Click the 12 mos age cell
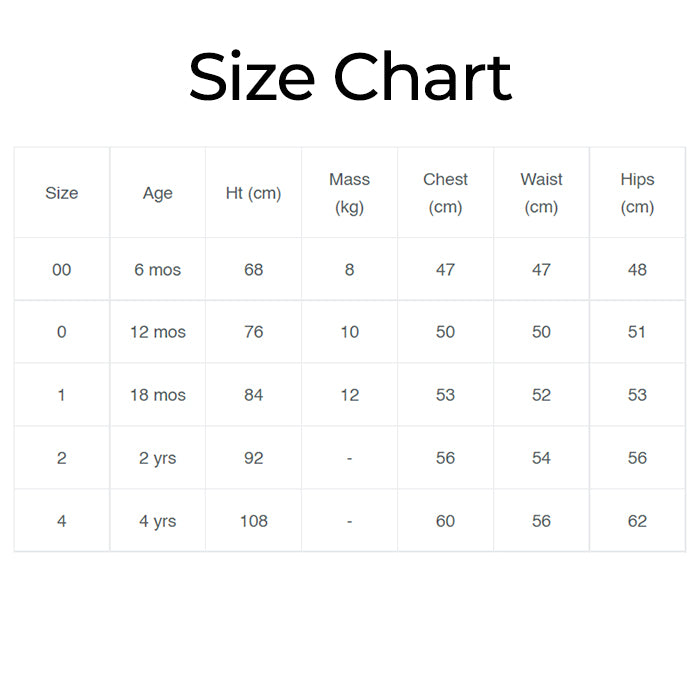The image size is (700, 700). [x=158, y=332]
